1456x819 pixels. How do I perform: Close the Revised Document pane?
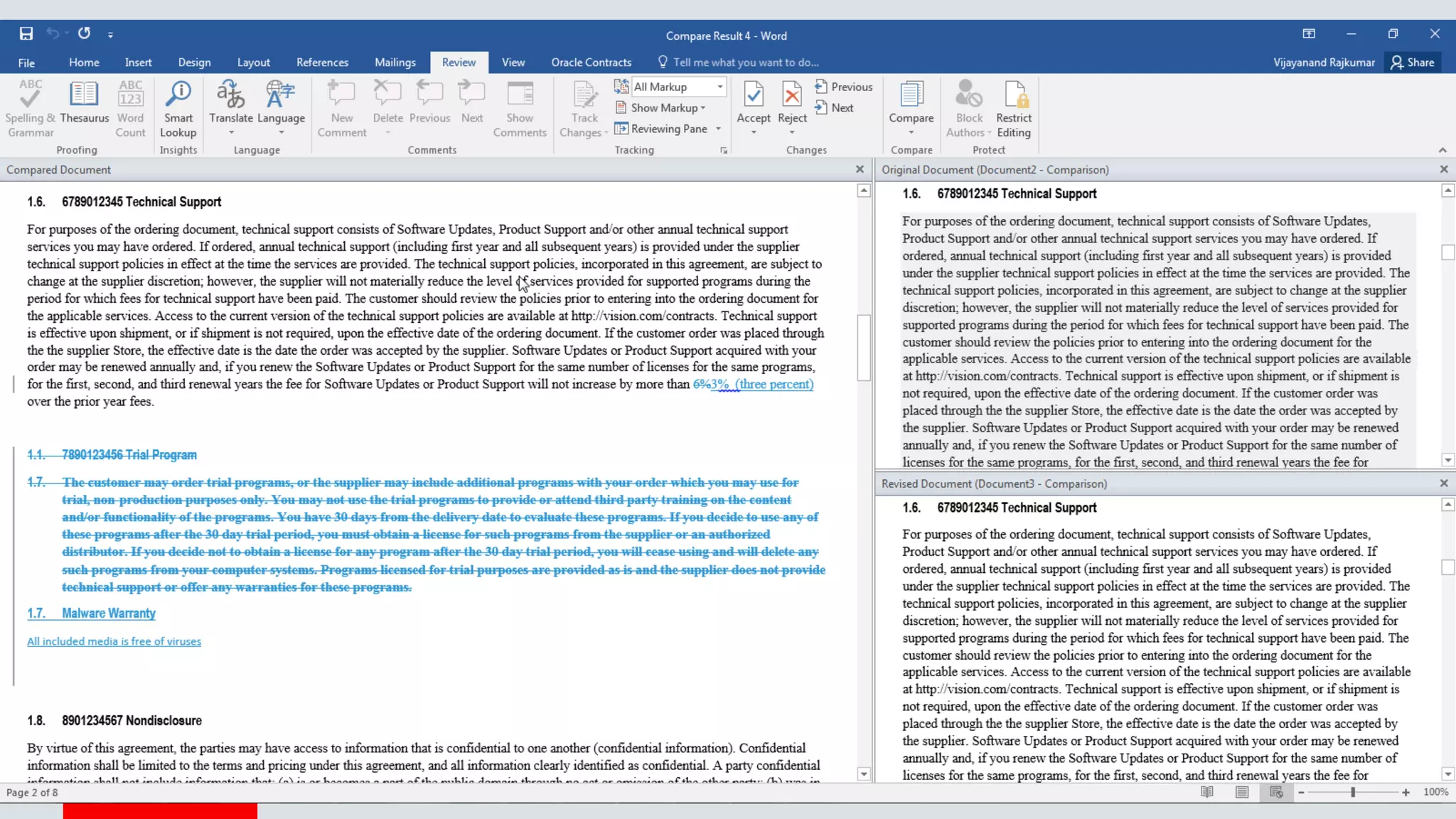click(x=1444, y=483)
